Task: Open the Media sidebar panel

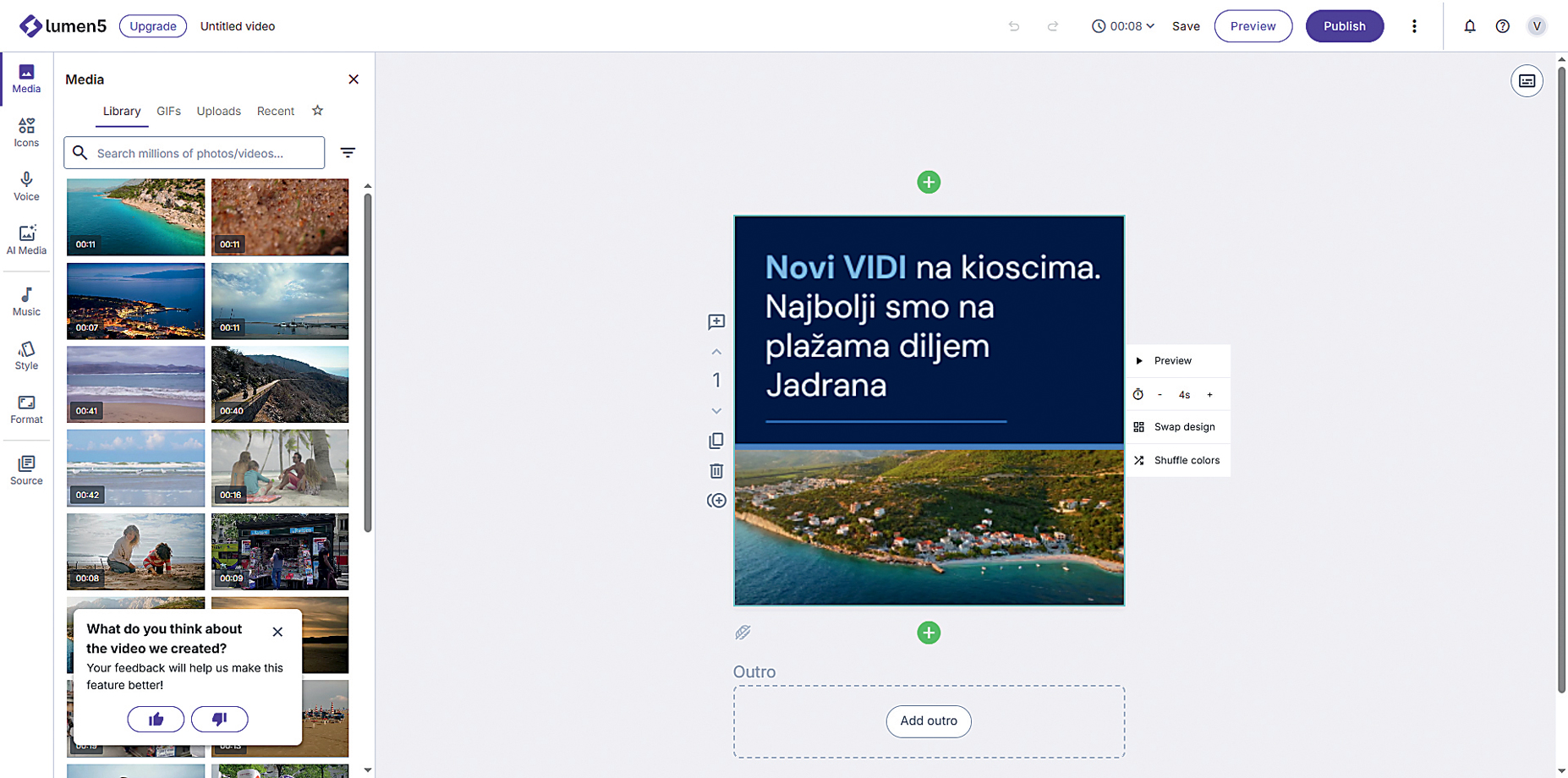Action: [26, 79]
